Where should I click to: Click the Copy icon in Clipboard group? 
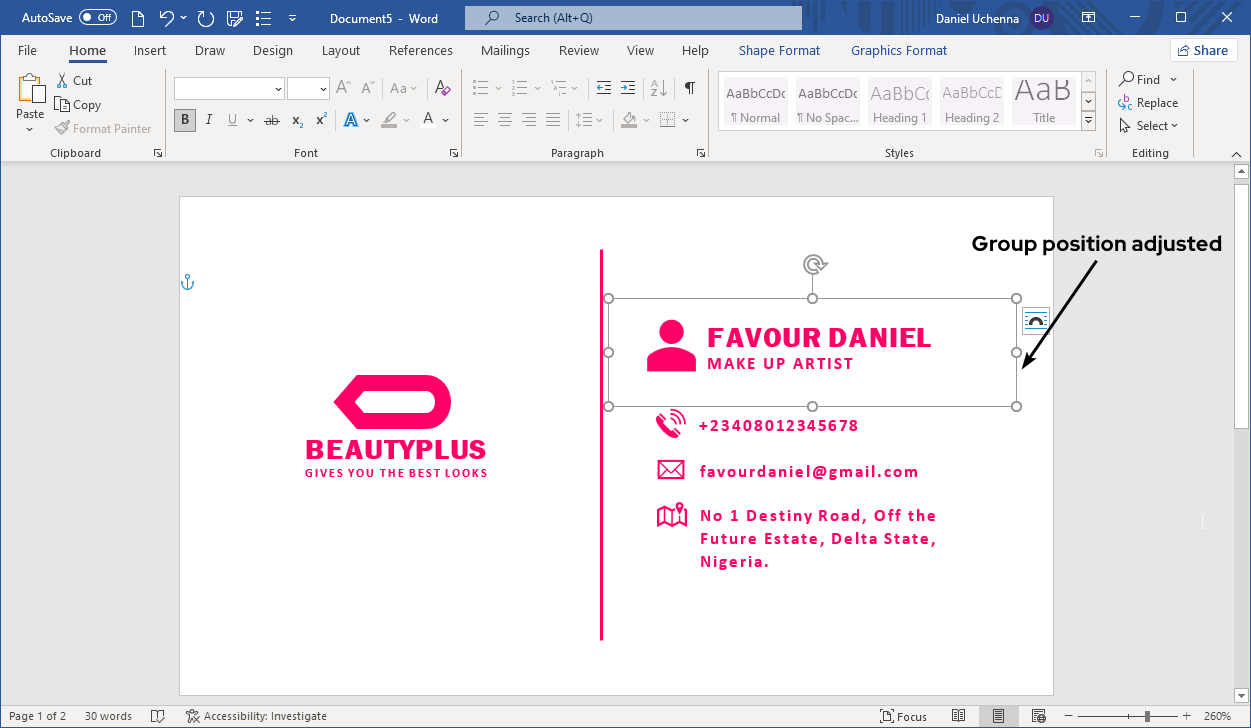62,104
